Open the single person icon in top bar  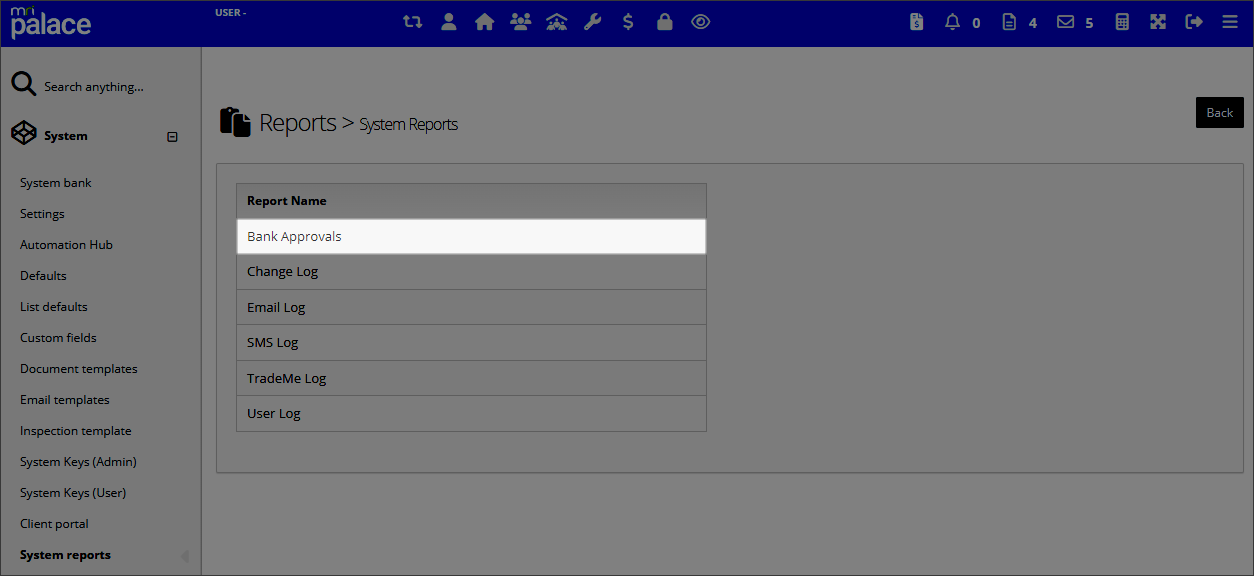click(x=449, y=21)
